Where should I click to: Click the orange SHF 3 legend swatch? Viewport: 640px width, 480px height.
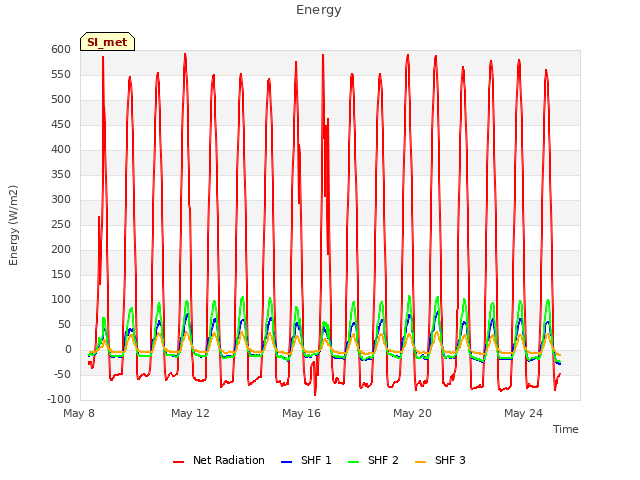pyautogui.click(x=420, y=462)
